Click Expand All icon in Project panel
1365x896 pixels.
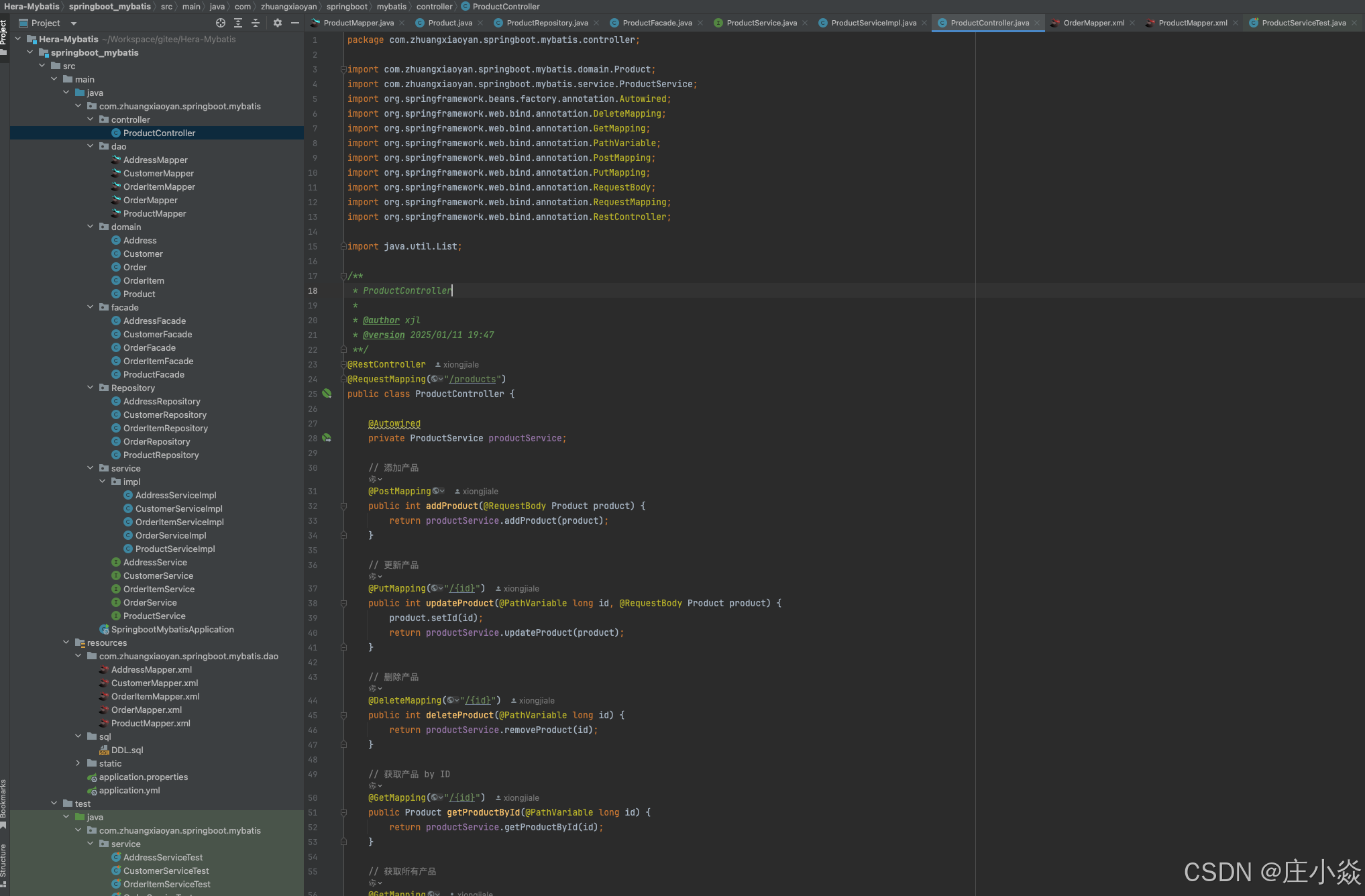(x=238, y=23)
